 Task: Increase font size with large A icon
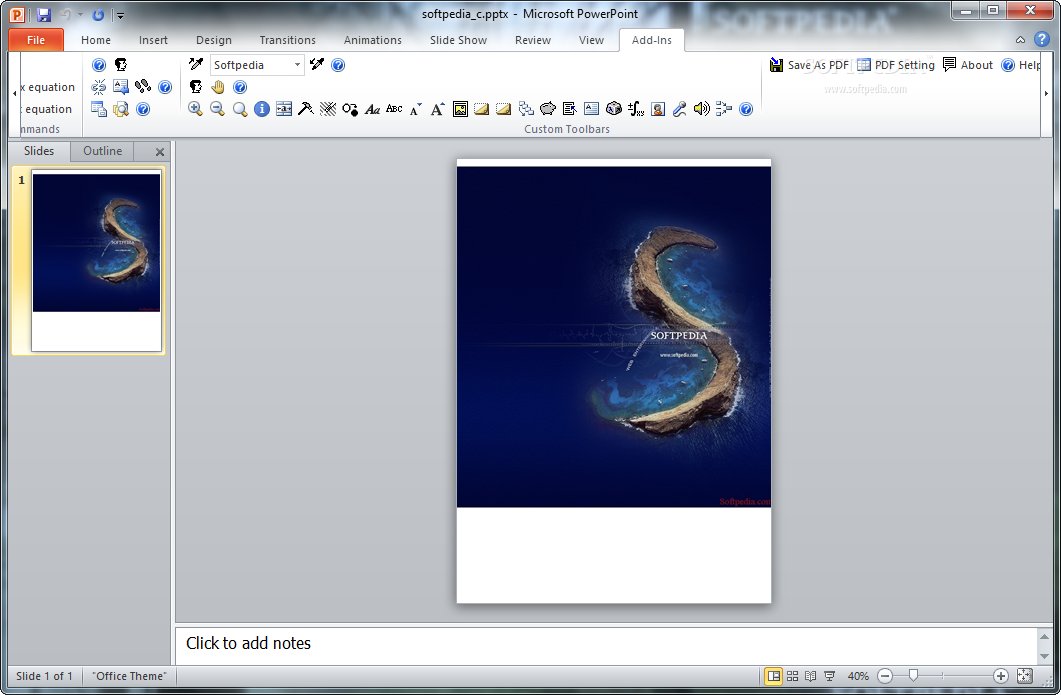(438, 109)
